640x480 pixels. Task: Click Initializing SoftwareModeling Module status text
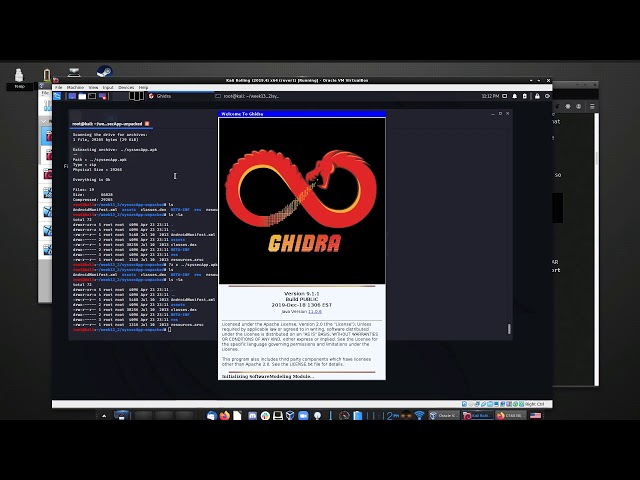[268, 376]
